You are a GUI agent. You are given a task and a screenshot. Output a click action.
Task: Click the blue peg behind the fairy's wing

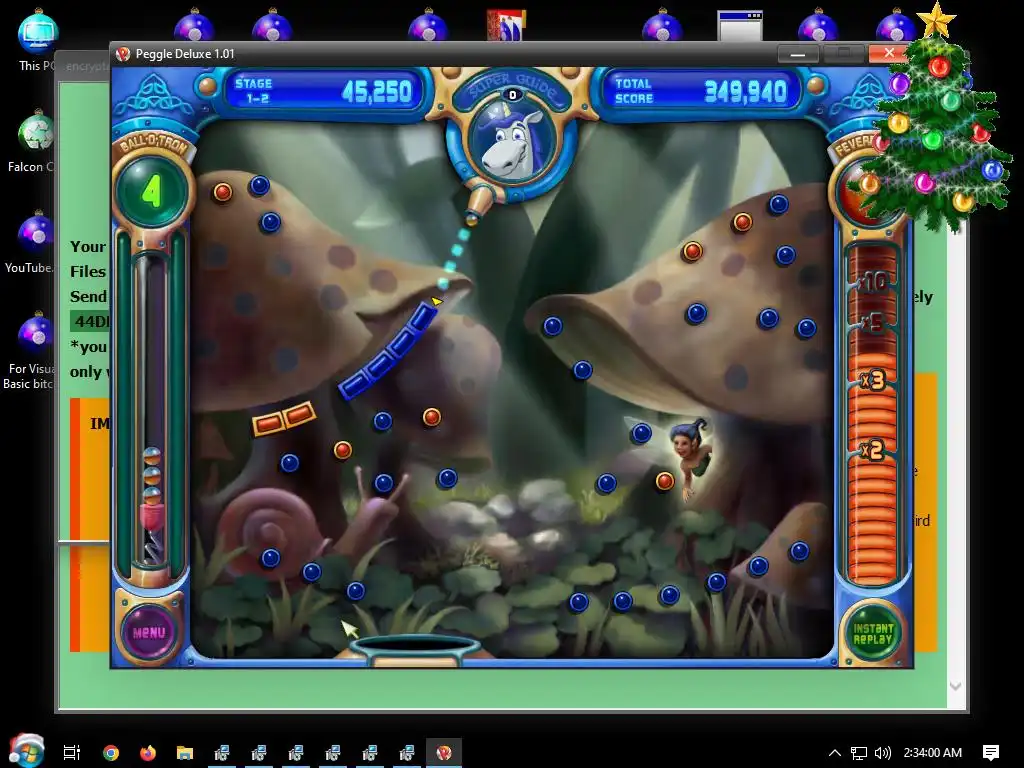(x=641, y=432)
